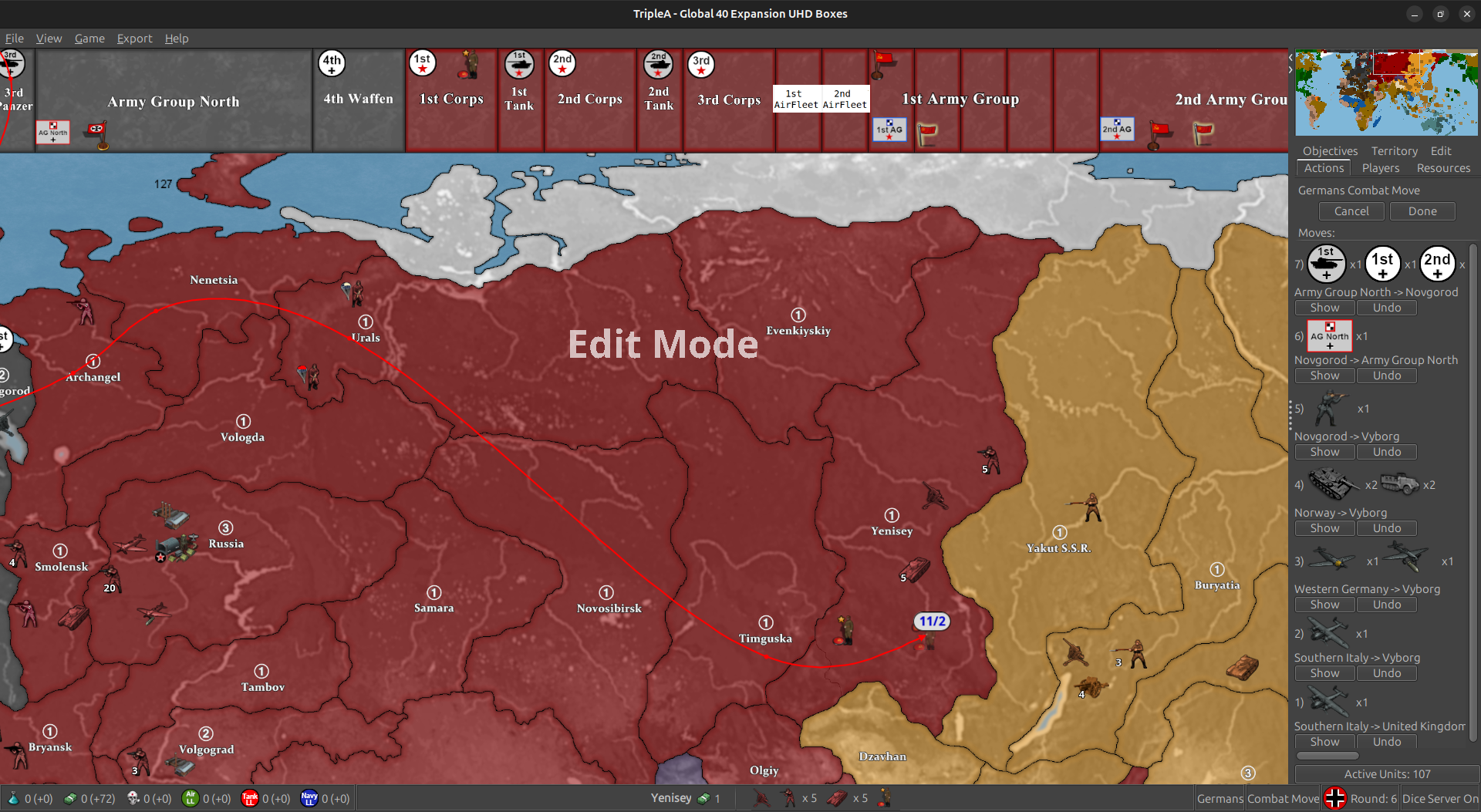Click the small chevron beside the Moves list

click(1290, 414)
